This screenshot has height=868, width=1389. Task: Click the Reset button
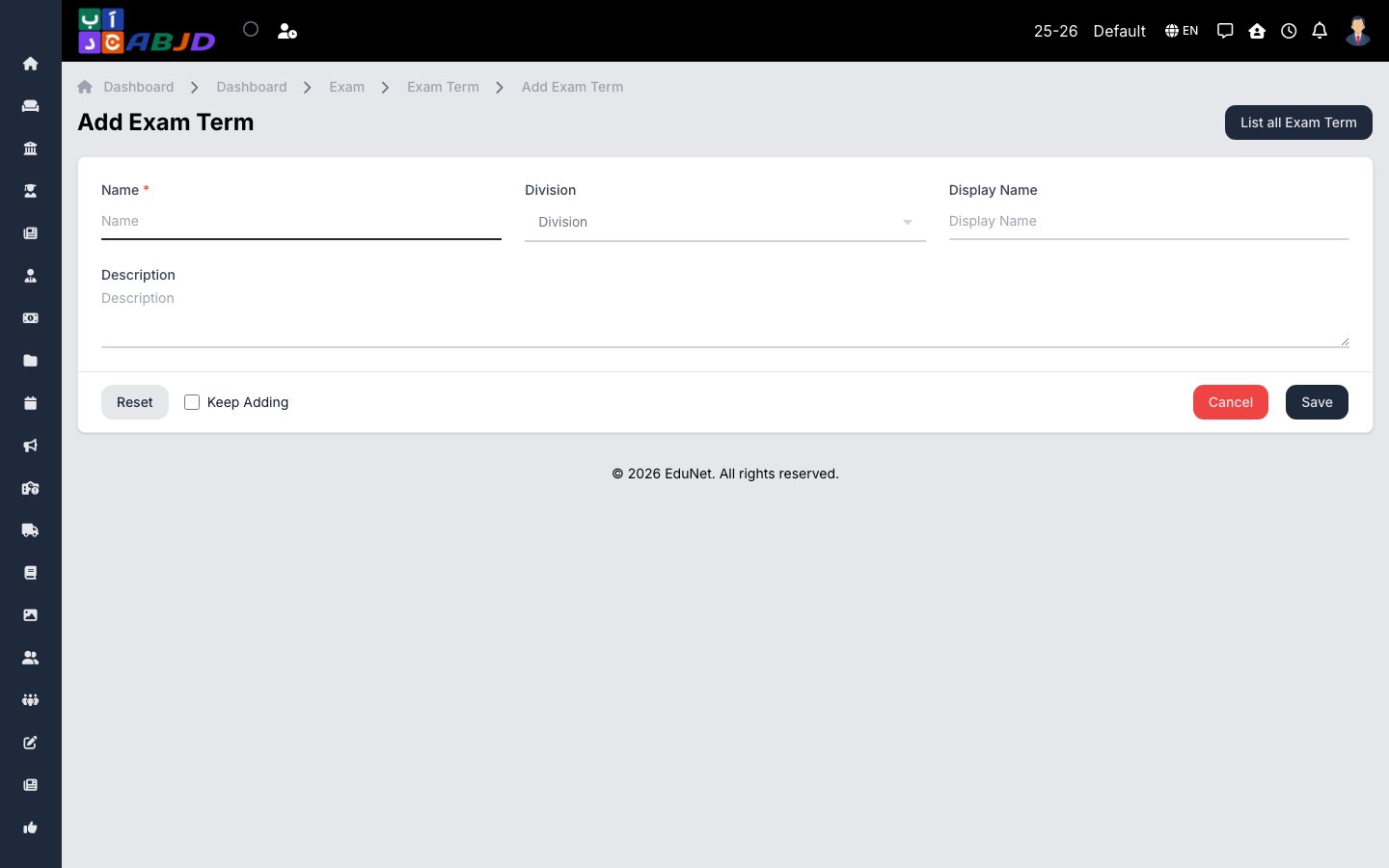(x=135, y=402)
